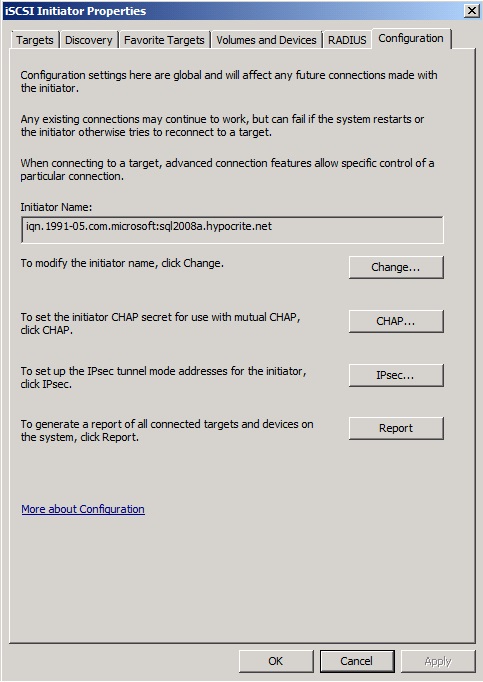Switch to the Targets tab
The width and height of the screenshot is (483, 682).
[x=35, y=40]
